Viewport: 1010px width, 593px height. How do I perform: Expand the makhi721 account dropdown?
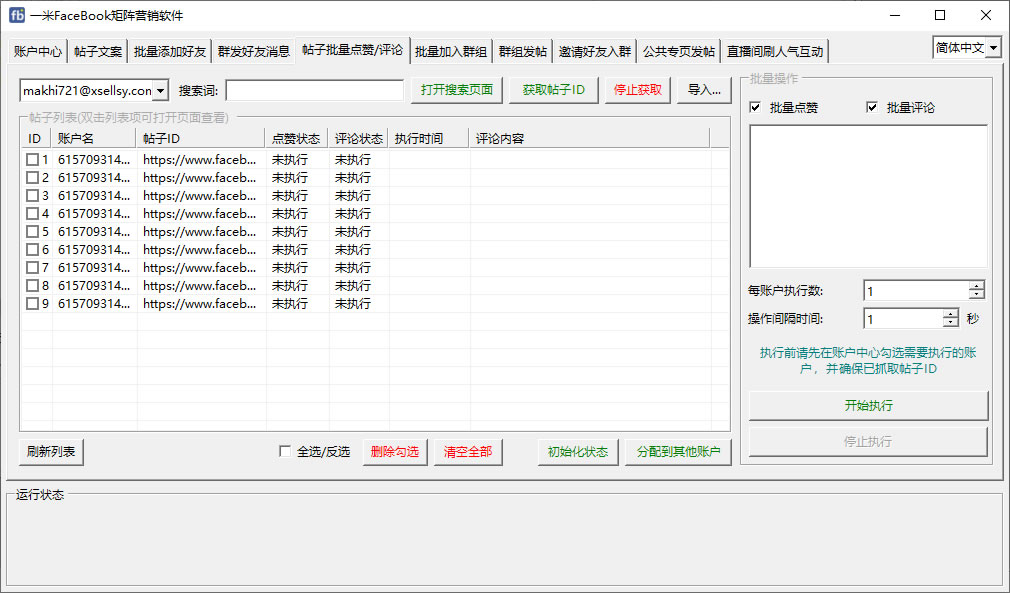point(160,91)
